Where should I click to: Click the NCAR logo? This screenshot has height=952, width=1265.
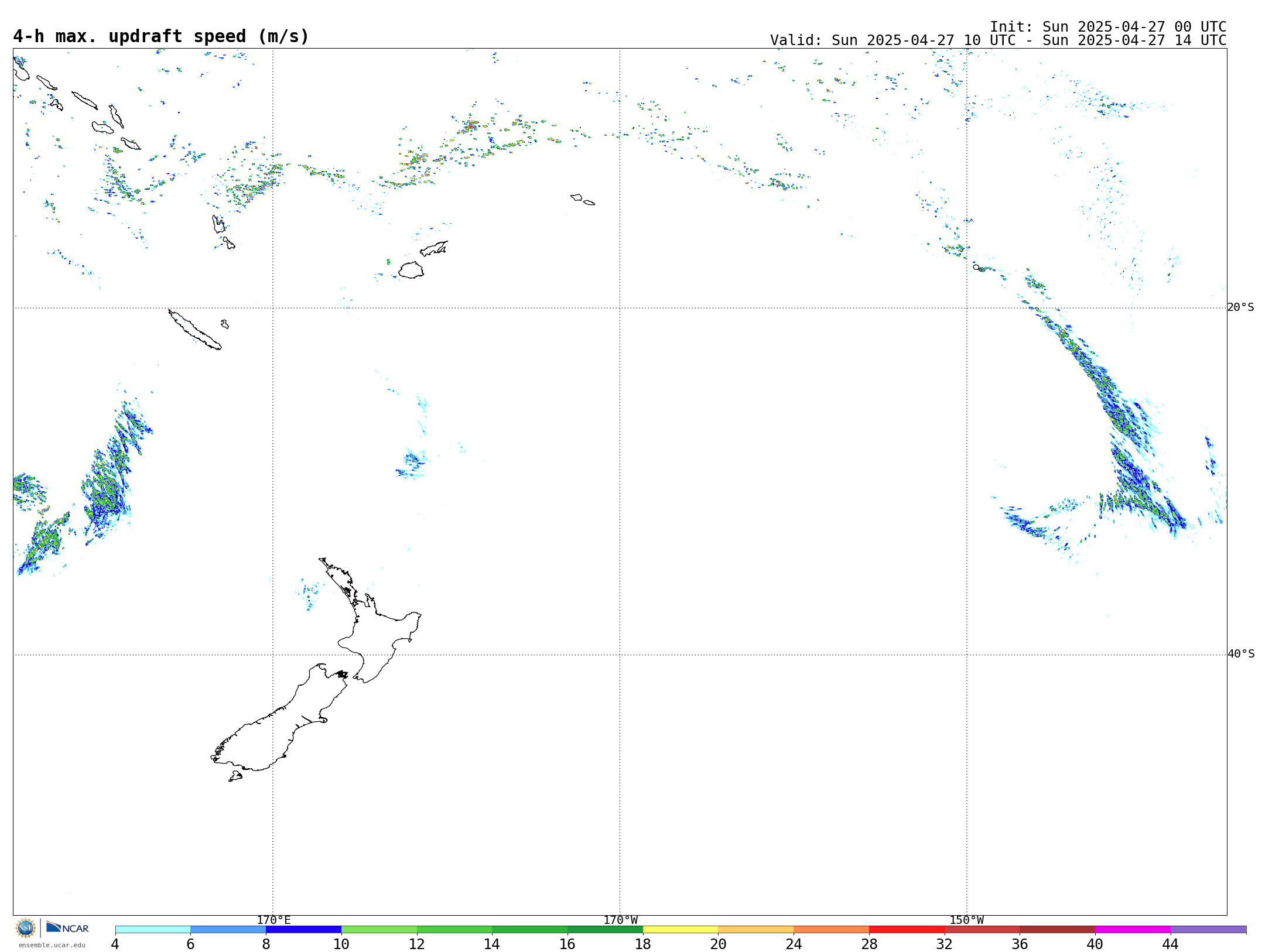tap(67, 927)
